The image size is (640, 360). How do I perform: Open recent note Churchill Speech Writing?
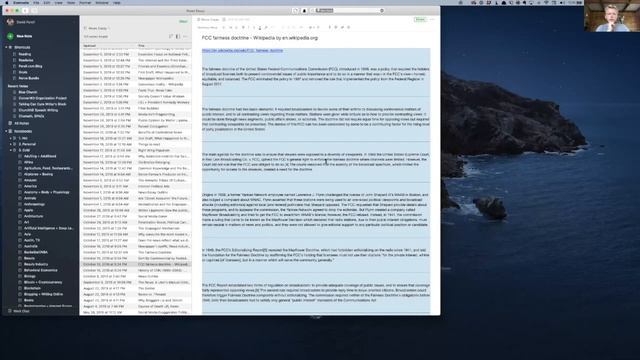coord(38,110)
